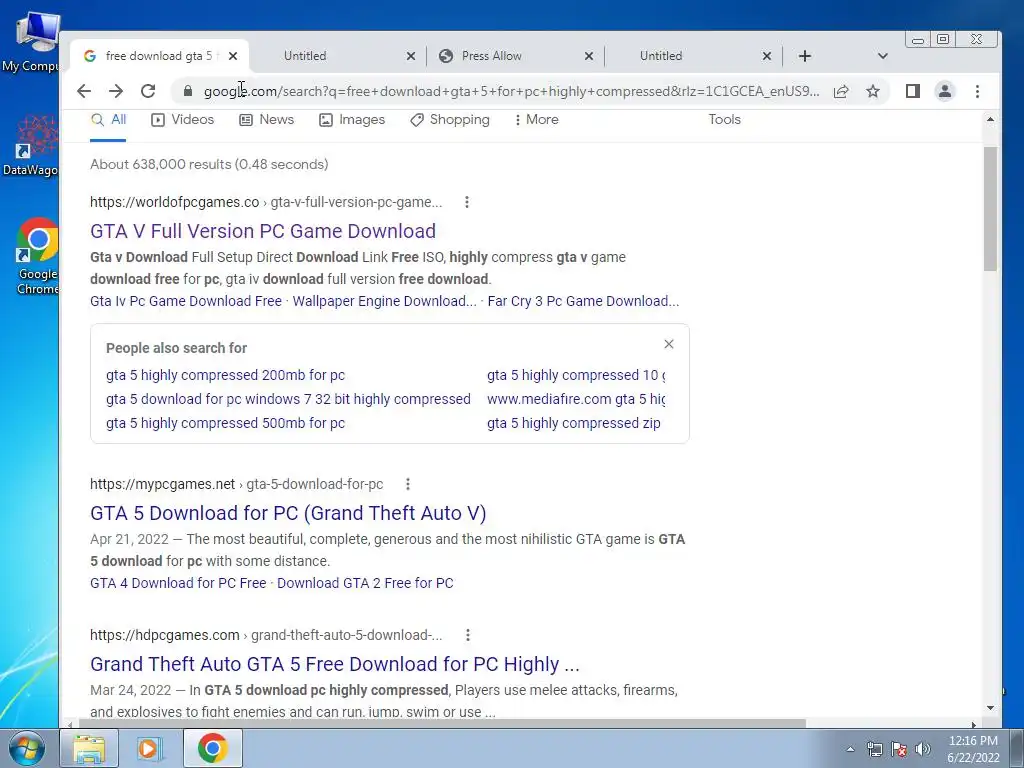Search 'gta 5 highly compressed 10 g' suggestion

tap(576, 376)
